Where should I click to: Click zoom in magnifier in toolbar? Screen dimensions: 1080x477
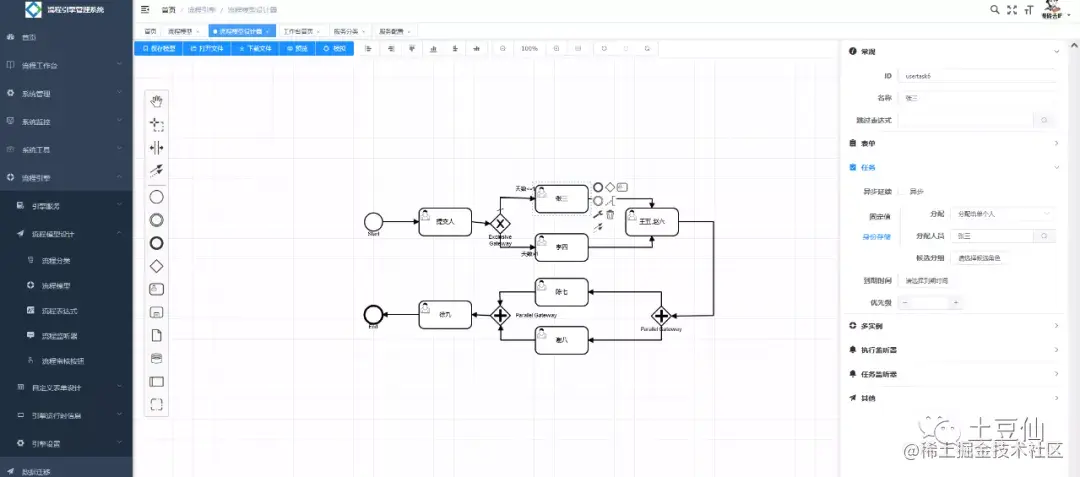[x=557, y=49]
